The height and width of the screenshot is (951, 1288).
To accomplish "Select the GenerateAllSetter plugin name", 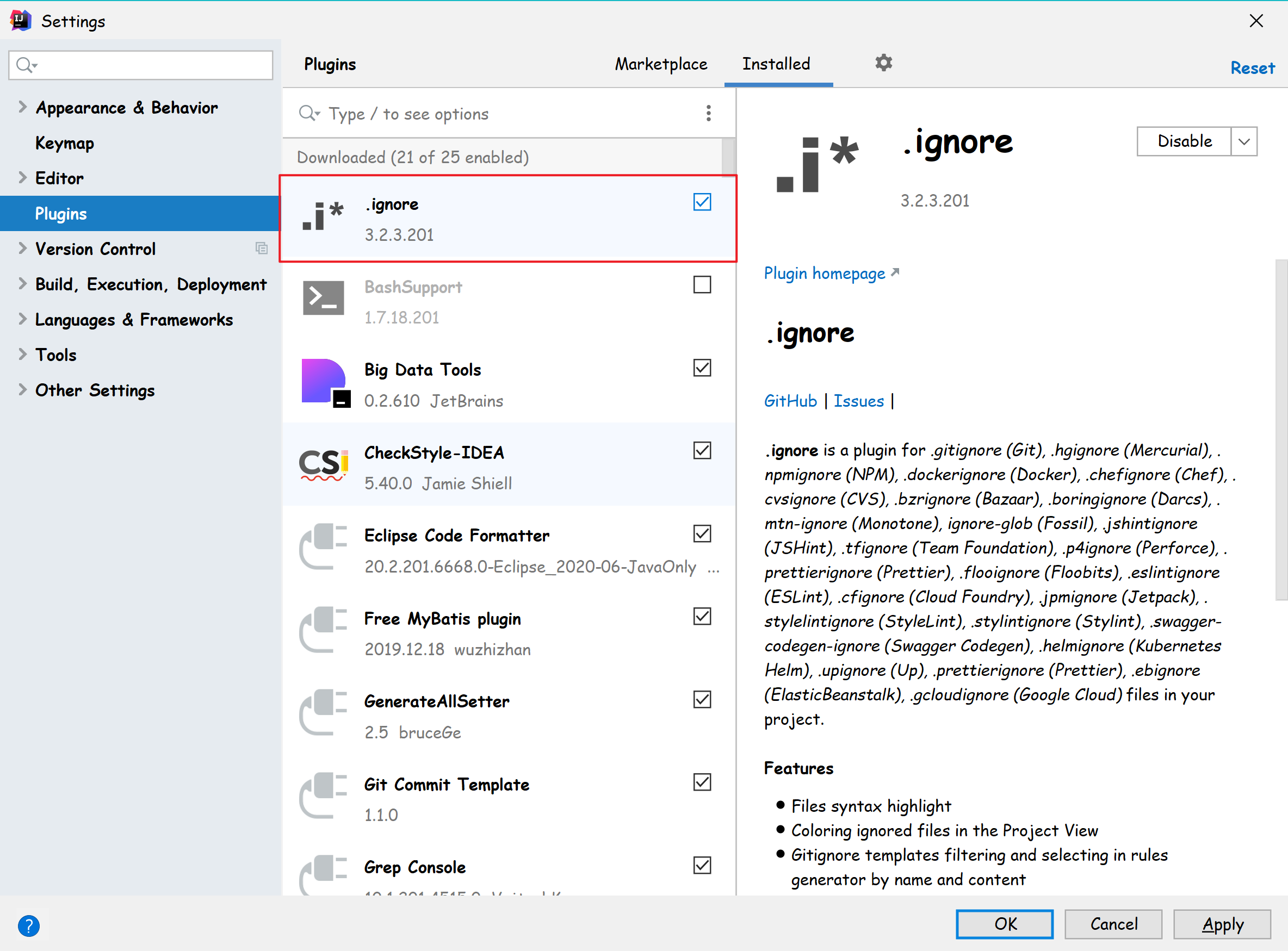I will [436, 701].
